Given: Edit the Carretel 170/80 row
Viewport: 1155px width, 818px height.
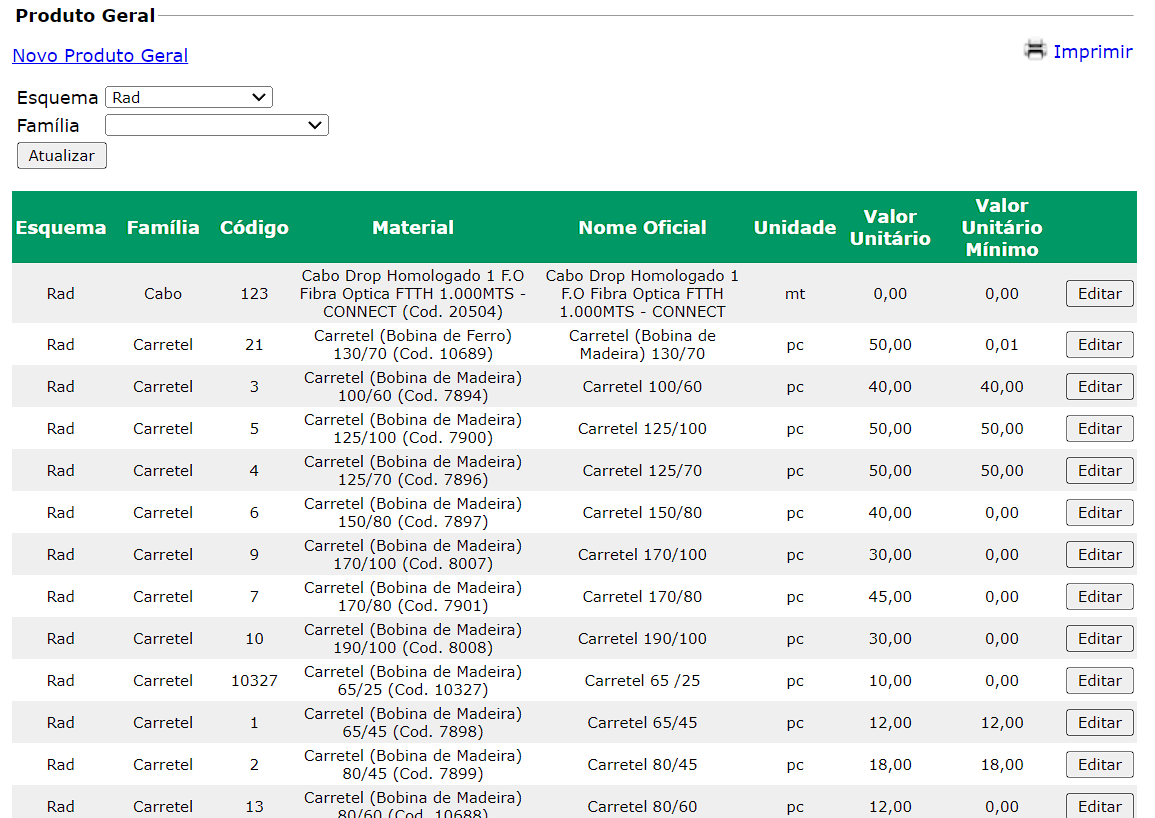Looking at the screenshot, I should [x=1099, y=597].
